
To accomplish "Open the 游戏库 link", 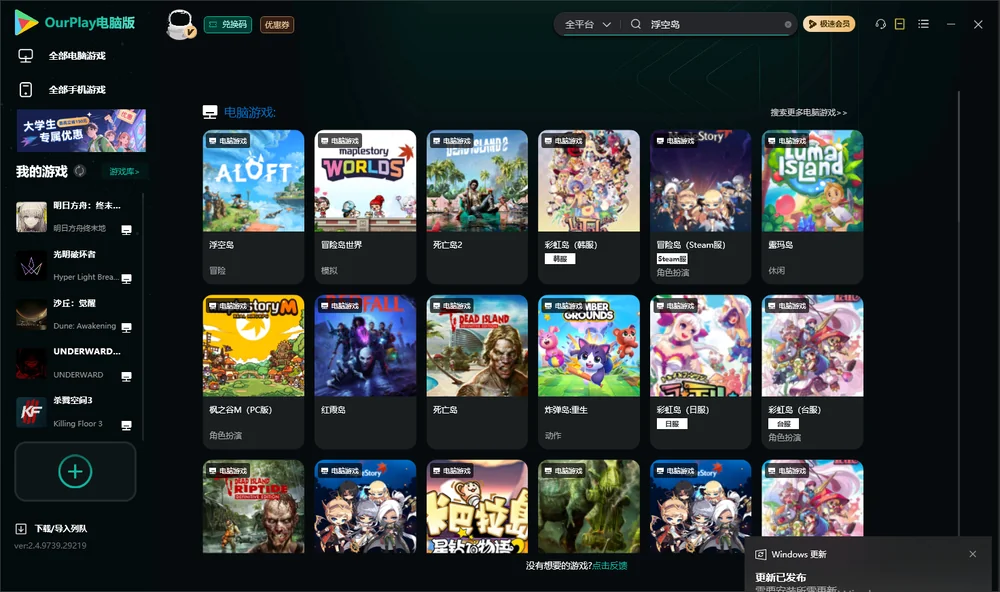I will (x=124, y=171).
